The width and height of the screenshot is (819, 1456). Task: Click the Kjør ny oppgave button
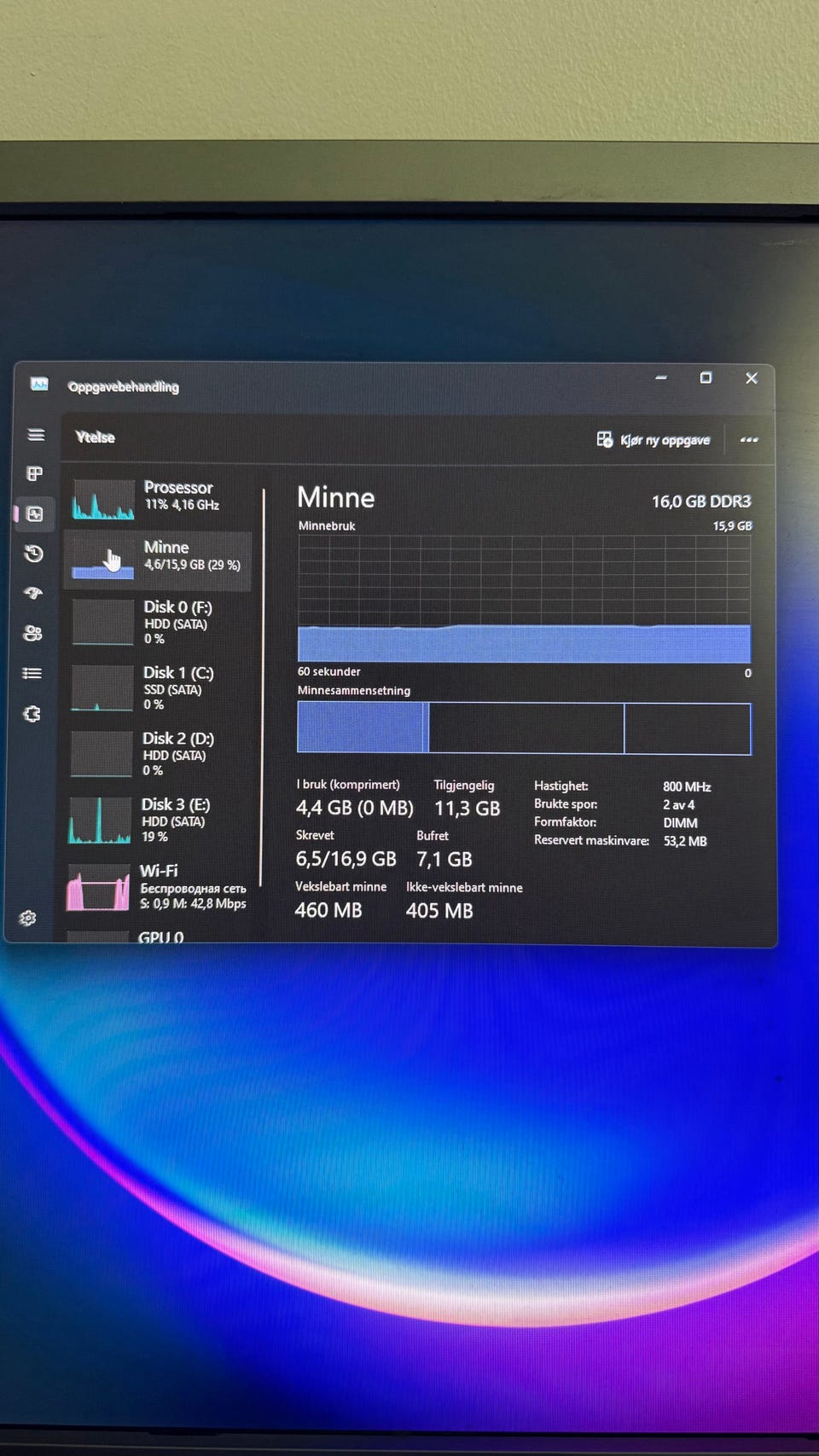click(653, 439)
